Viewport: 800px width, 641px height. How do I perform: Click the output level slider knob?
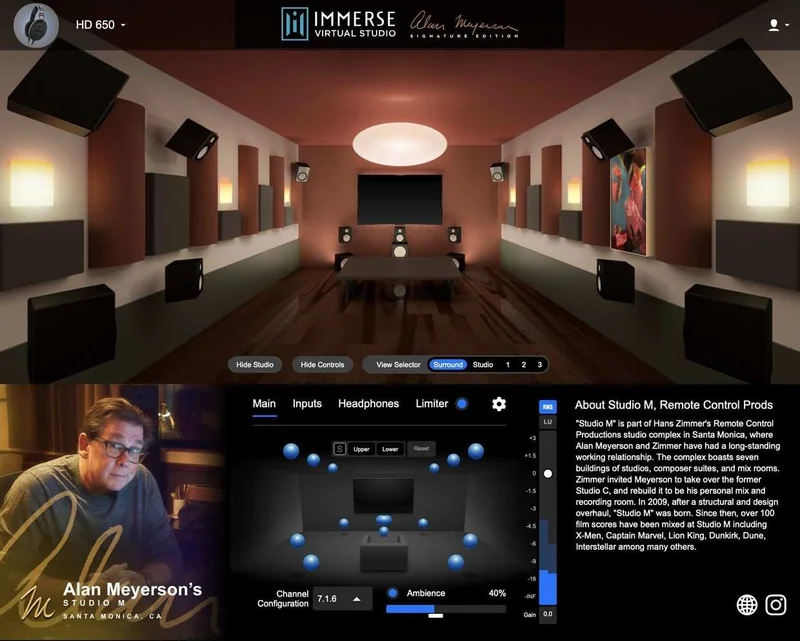548,474
